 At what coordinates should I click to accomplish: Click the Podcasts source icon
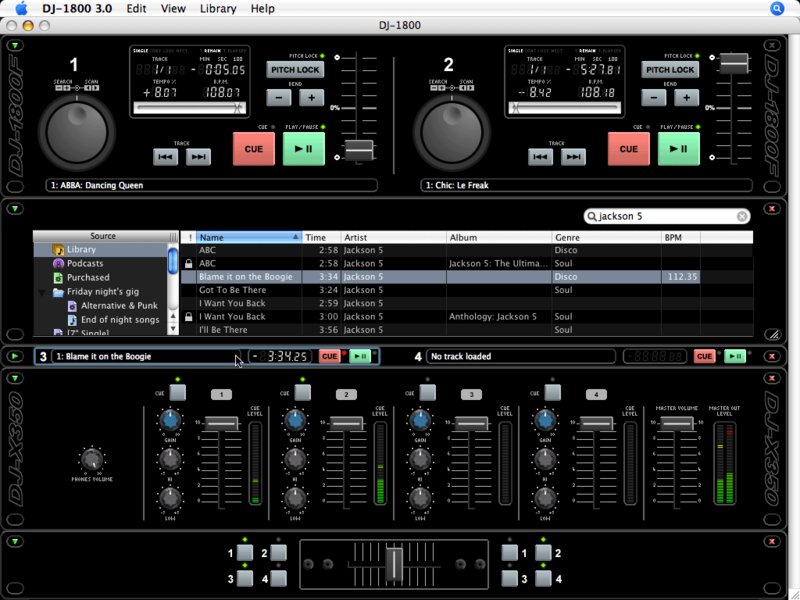tap(58, 264)
